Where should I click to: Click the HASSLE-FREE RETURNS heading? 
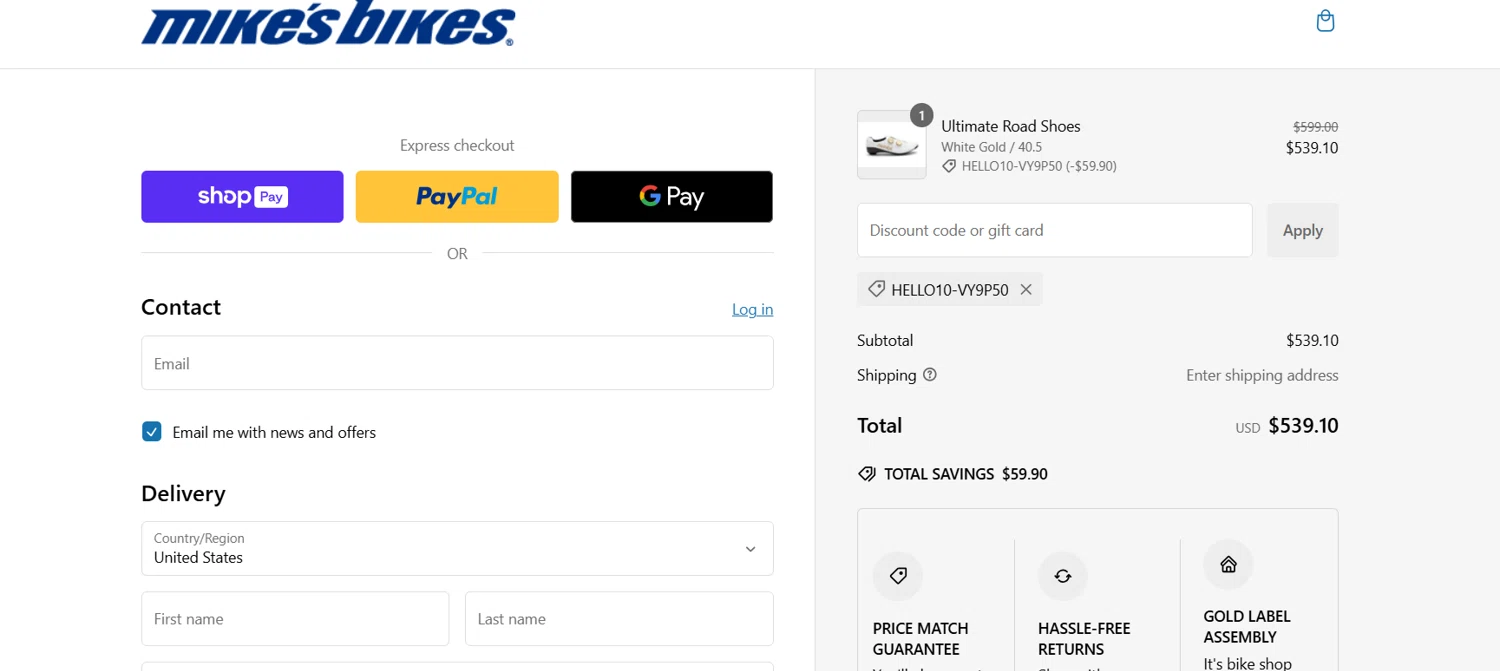[x=1084, y=639]
